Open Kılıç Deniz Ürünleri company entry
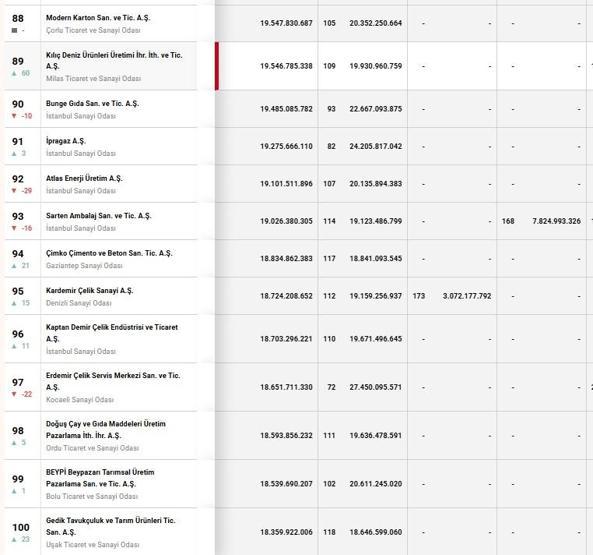 pos(114,60)
